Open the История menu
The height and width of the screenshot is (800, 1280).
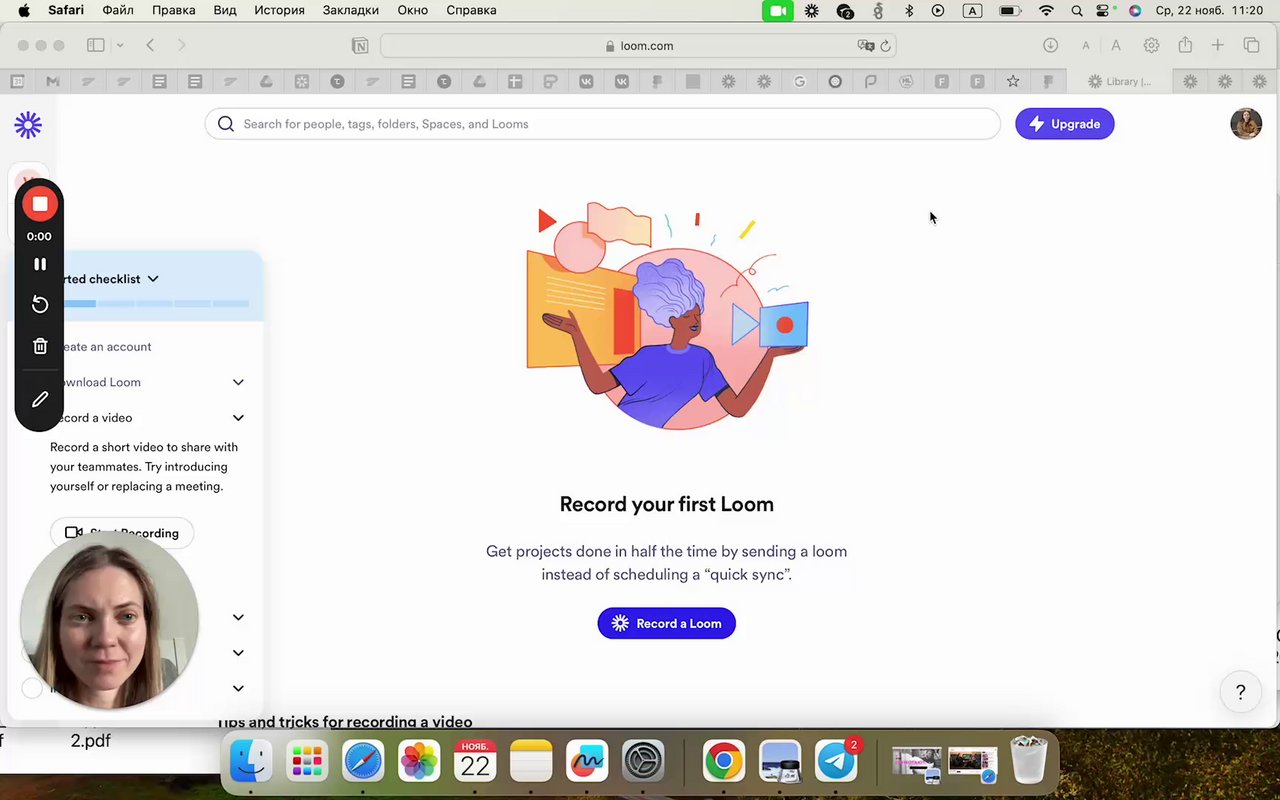pyautogui.click(x=279, y=10)
